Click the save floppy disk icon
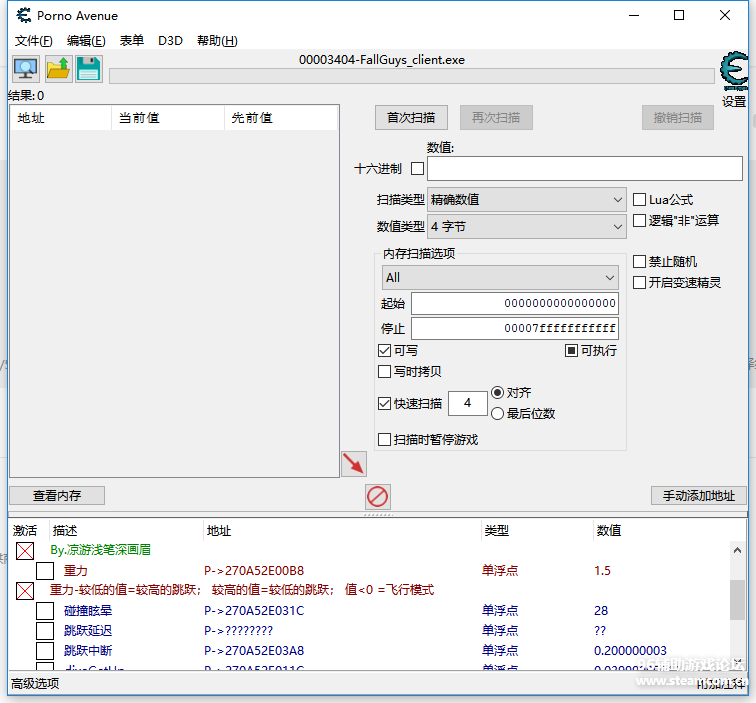756x703 pixels. click(89, 69)
